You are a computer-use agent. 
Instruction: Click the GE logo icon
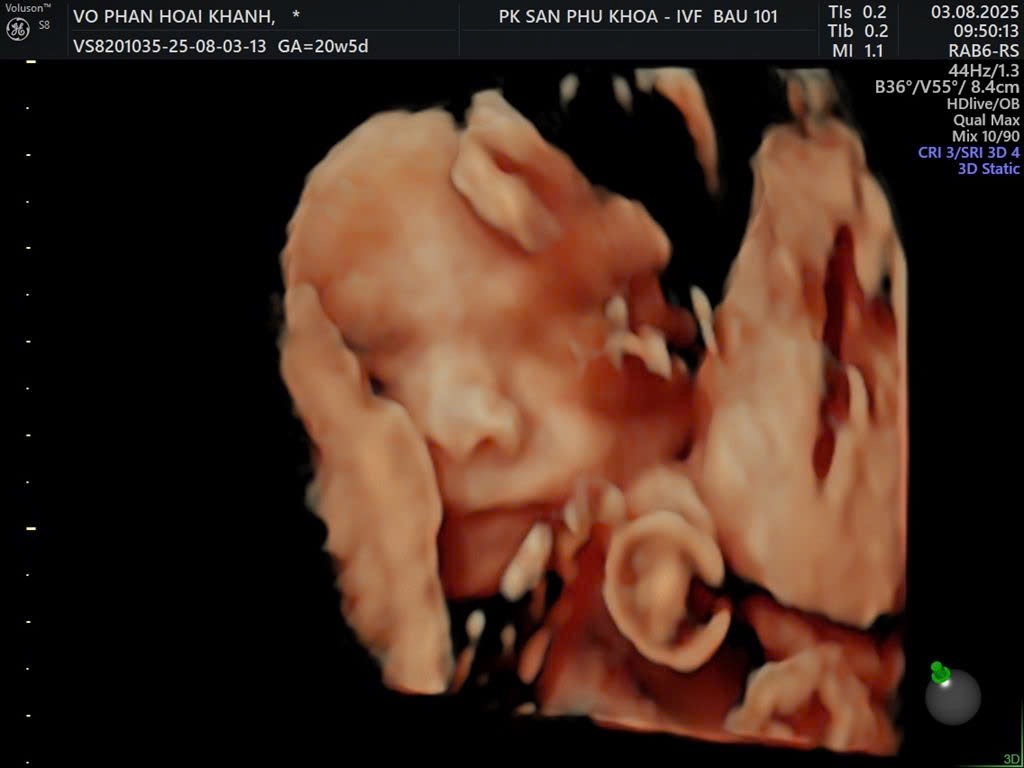tap(17, 29)
